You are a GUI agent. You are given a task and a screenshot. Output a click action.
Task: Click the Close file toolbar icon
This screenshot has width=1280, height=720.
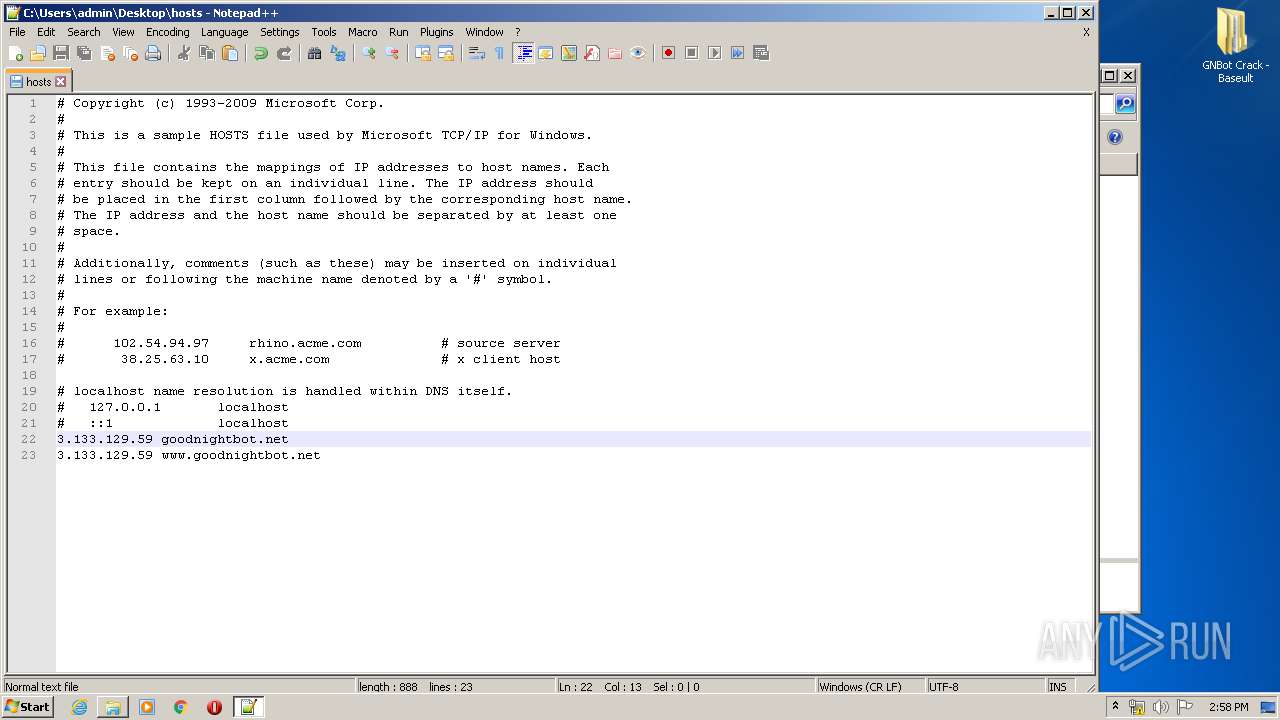pyautogui.click(x=107, y=53)
